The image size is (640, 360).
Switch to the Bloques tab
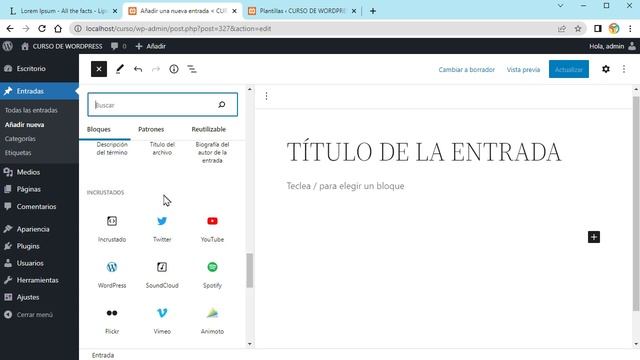(x=99, y=129)
